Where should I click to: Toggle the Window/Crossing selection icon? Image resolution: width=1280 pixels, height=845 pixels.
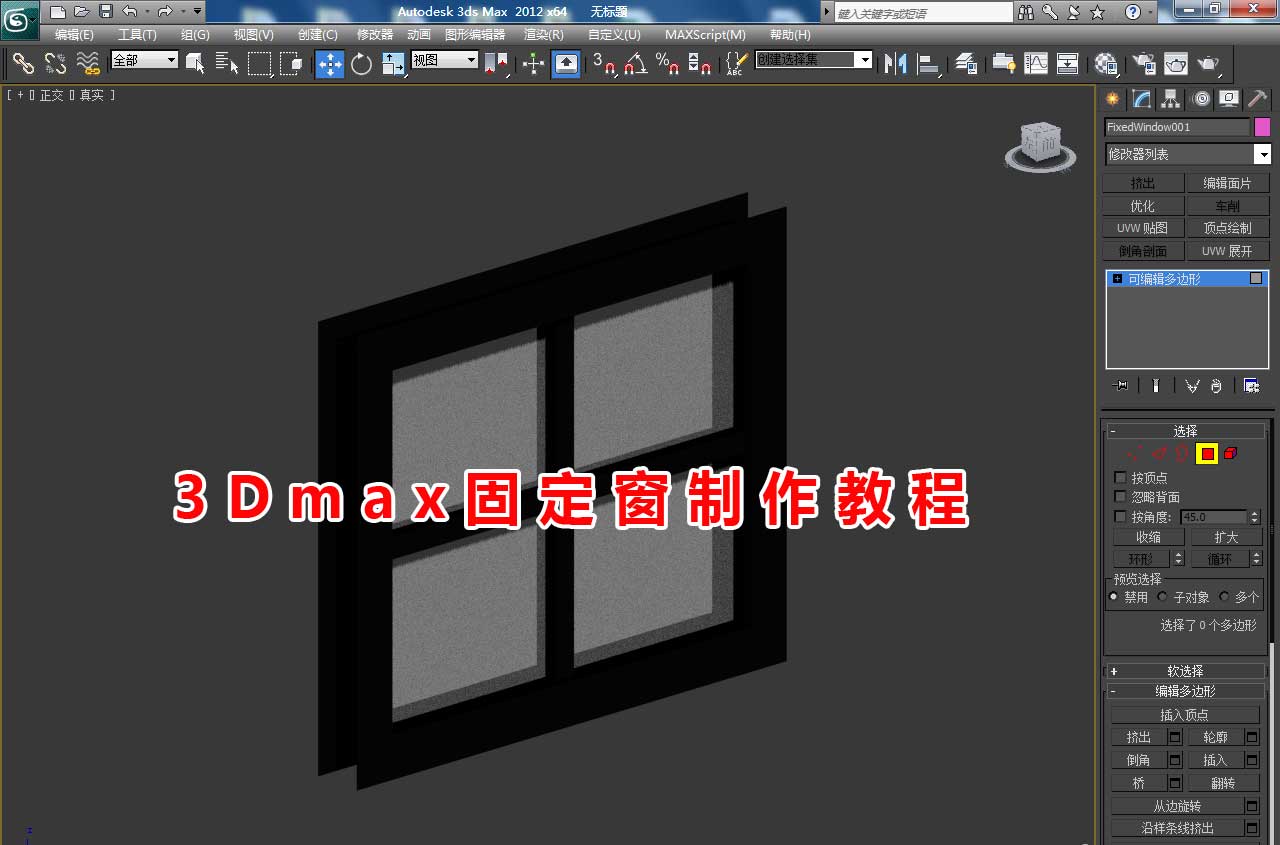coord(291,63)
